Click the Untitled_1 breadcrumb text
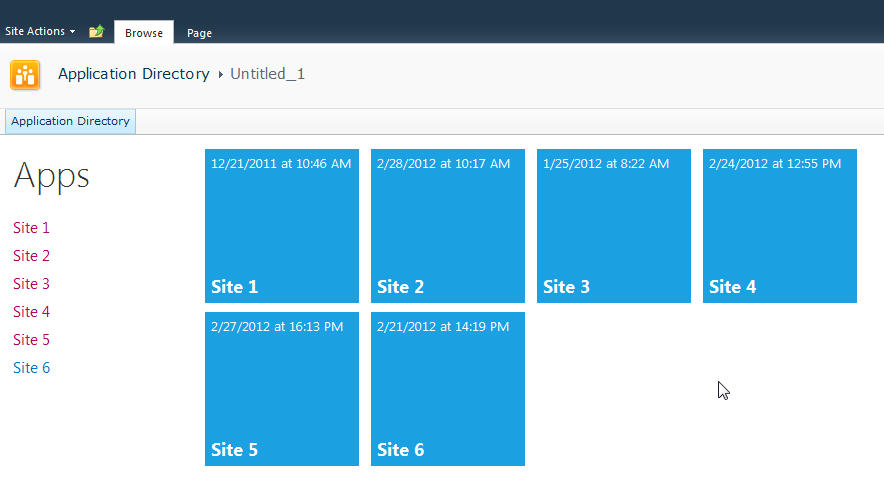 coord(267,74)
